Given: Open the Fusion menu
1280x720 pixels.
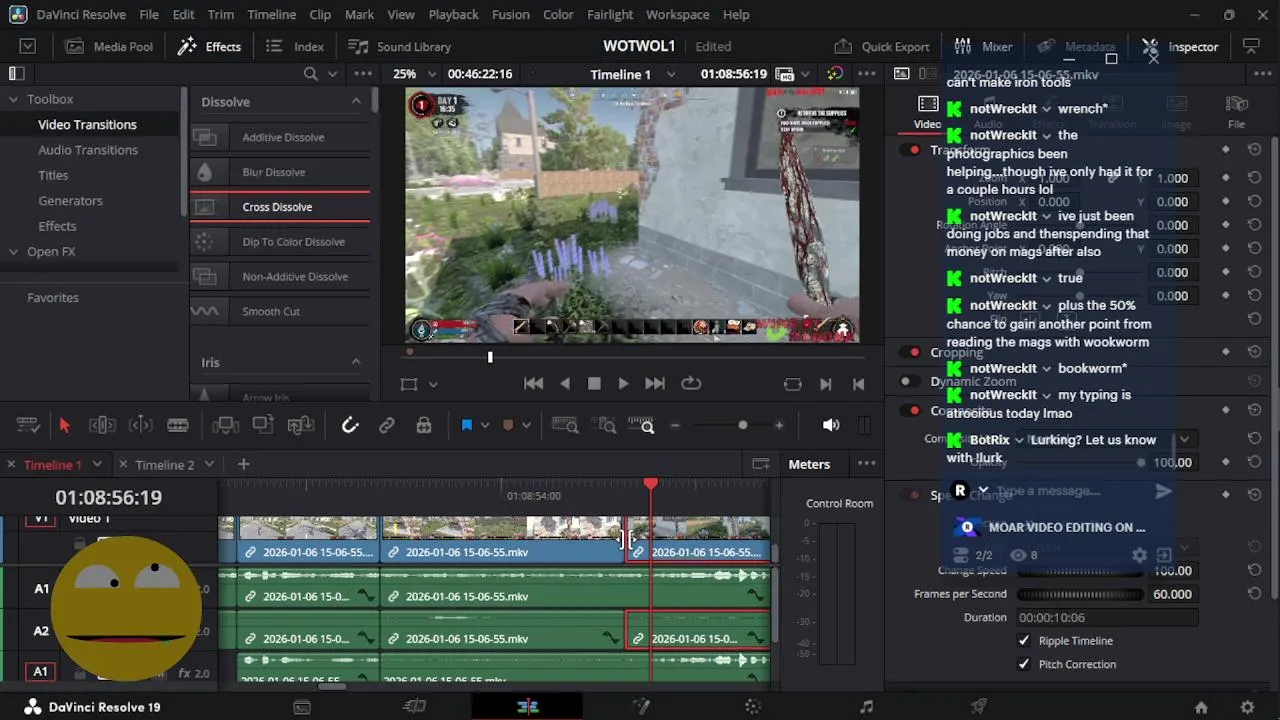Looking at the screenshot, I should [510, 14].
